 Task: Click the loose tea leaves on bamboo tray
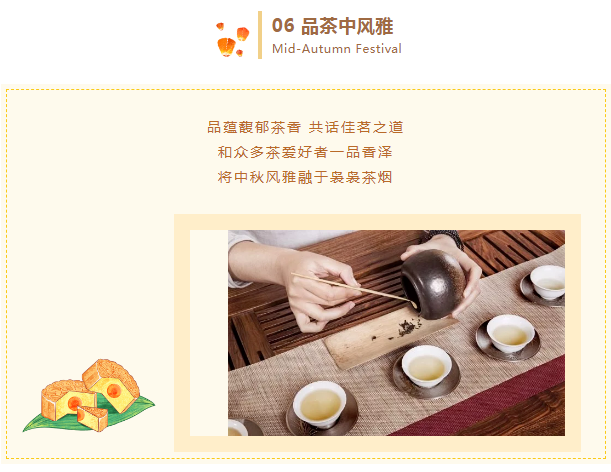click(x=409, y=327)
